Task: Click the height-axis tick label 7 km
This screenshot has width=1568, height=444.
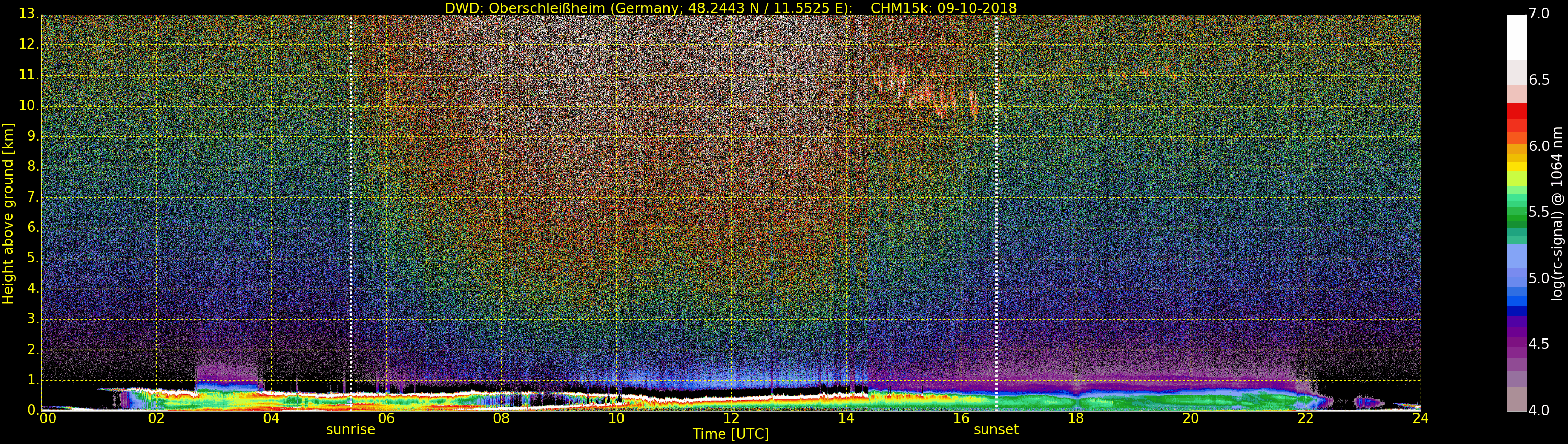Action: click(33, 197)
